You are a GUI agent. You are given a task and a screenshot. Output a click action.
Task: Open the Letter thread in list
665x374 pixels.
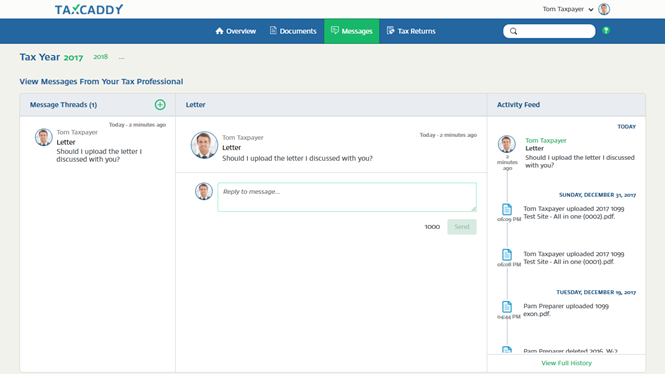point(98,142)
